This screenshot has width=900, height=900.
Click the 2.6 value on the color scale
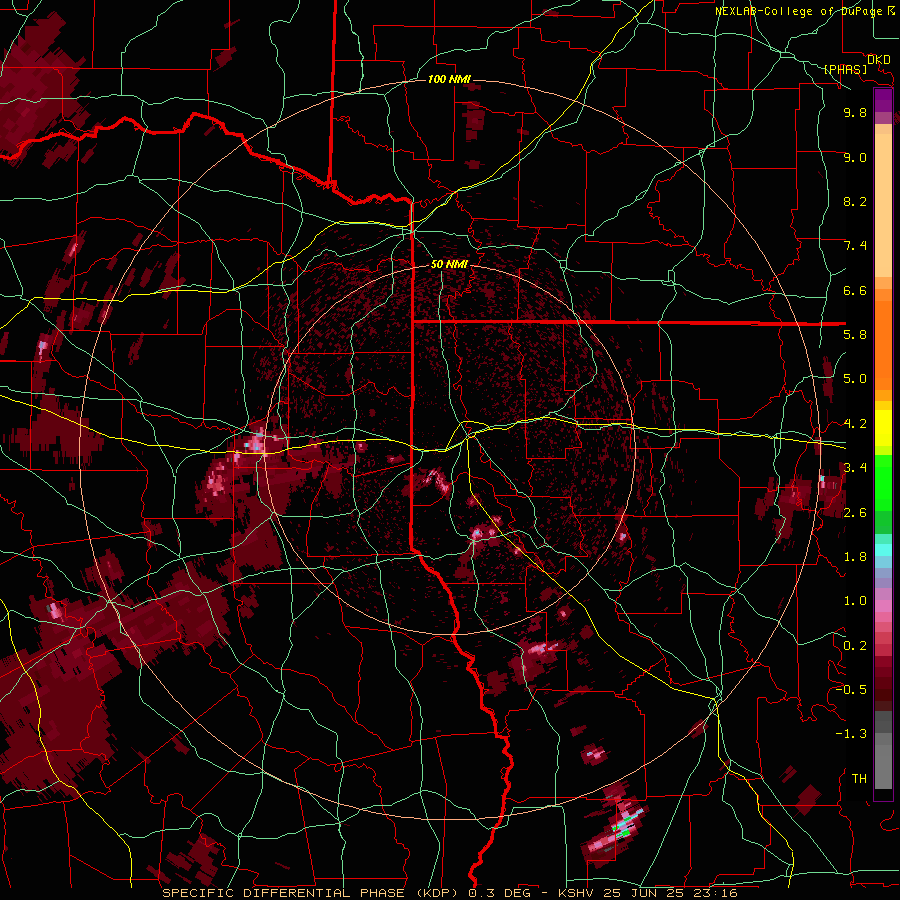855,513
